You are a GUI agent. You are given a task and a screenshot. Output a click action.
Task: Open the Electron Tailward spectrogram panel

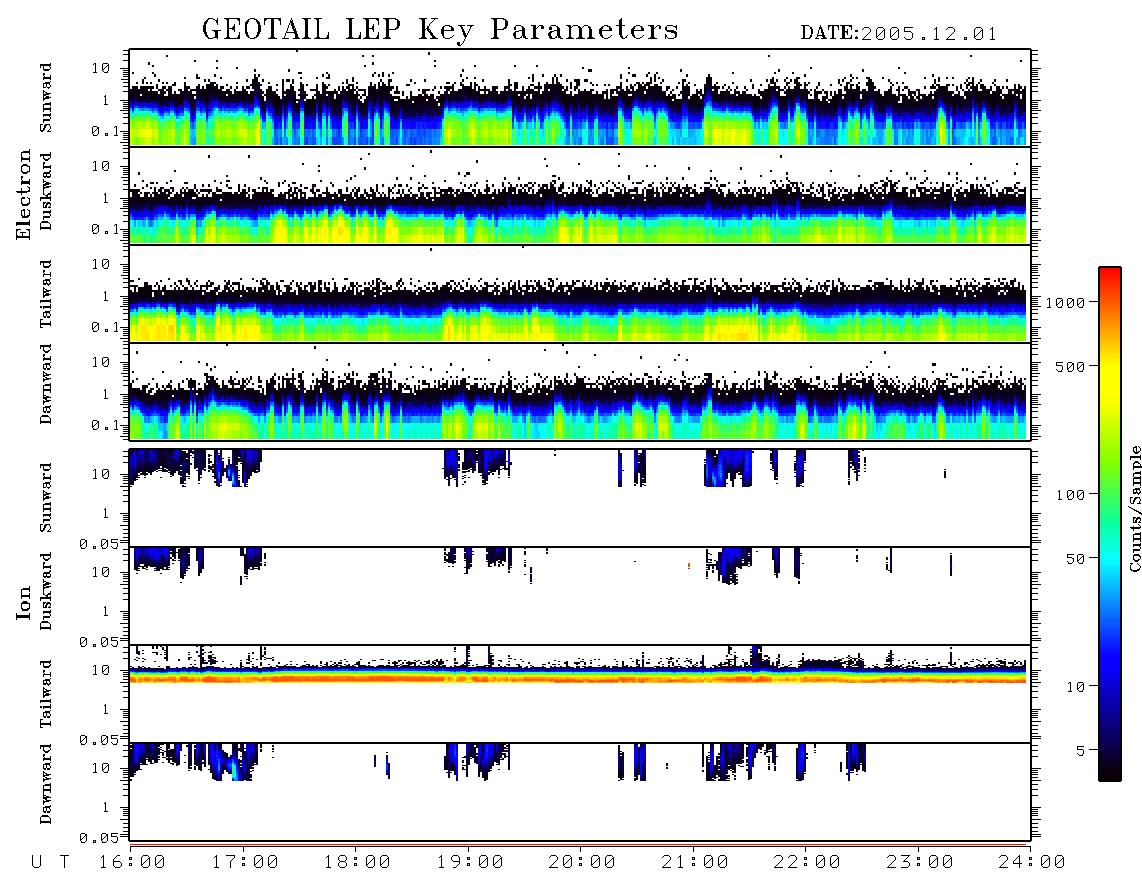[580, 294]
